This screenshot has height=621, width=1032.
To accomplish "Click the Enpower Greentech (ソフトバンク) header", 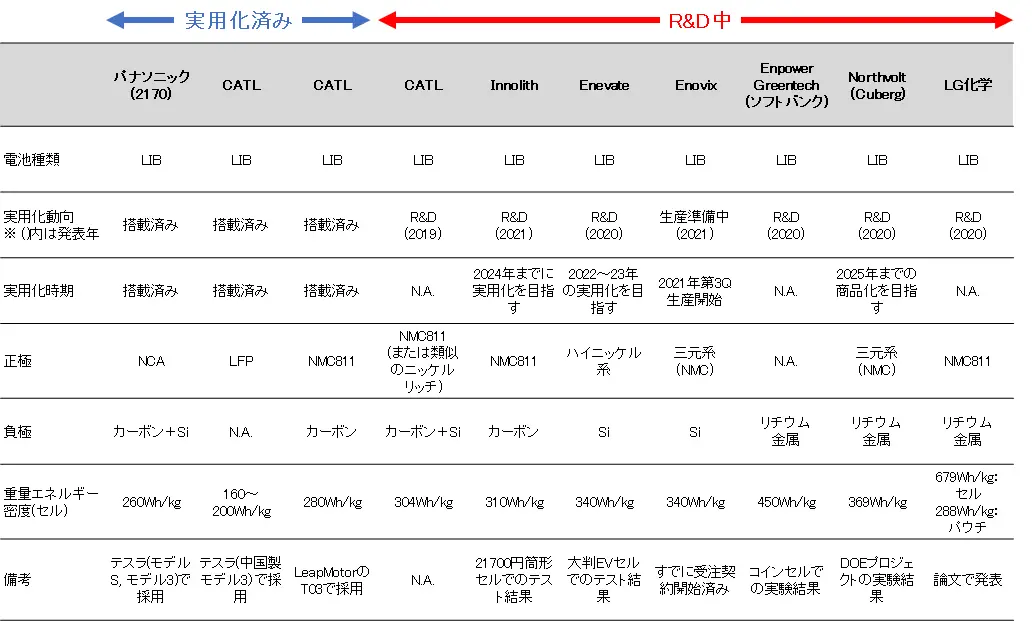I will click(x=787, y=85).
